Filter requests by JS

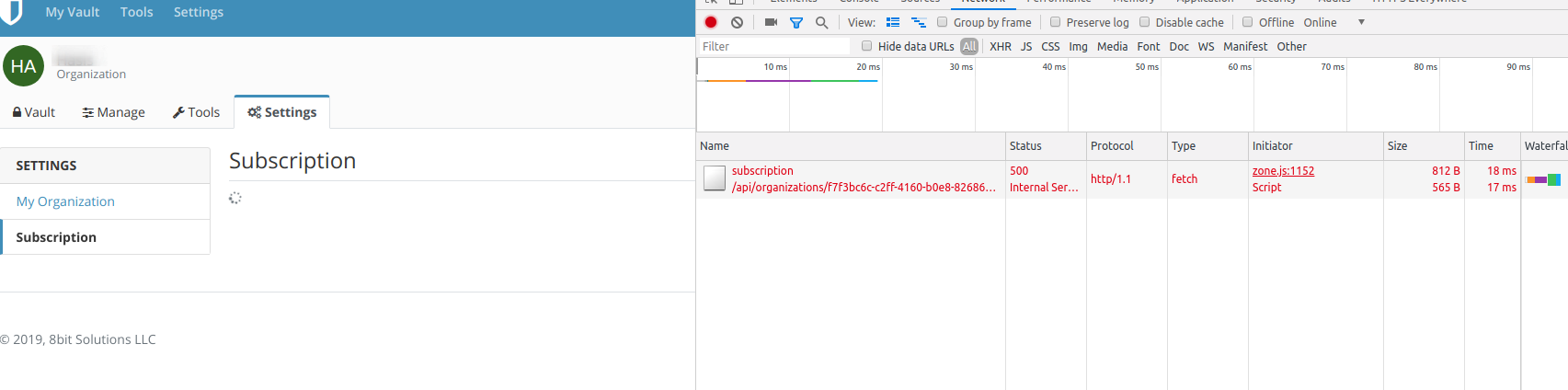coord(1026,46)
